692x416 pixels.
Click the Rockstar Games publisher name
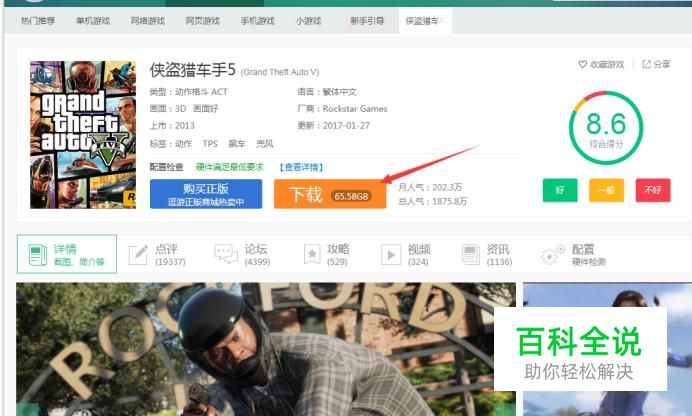point(355,109)
